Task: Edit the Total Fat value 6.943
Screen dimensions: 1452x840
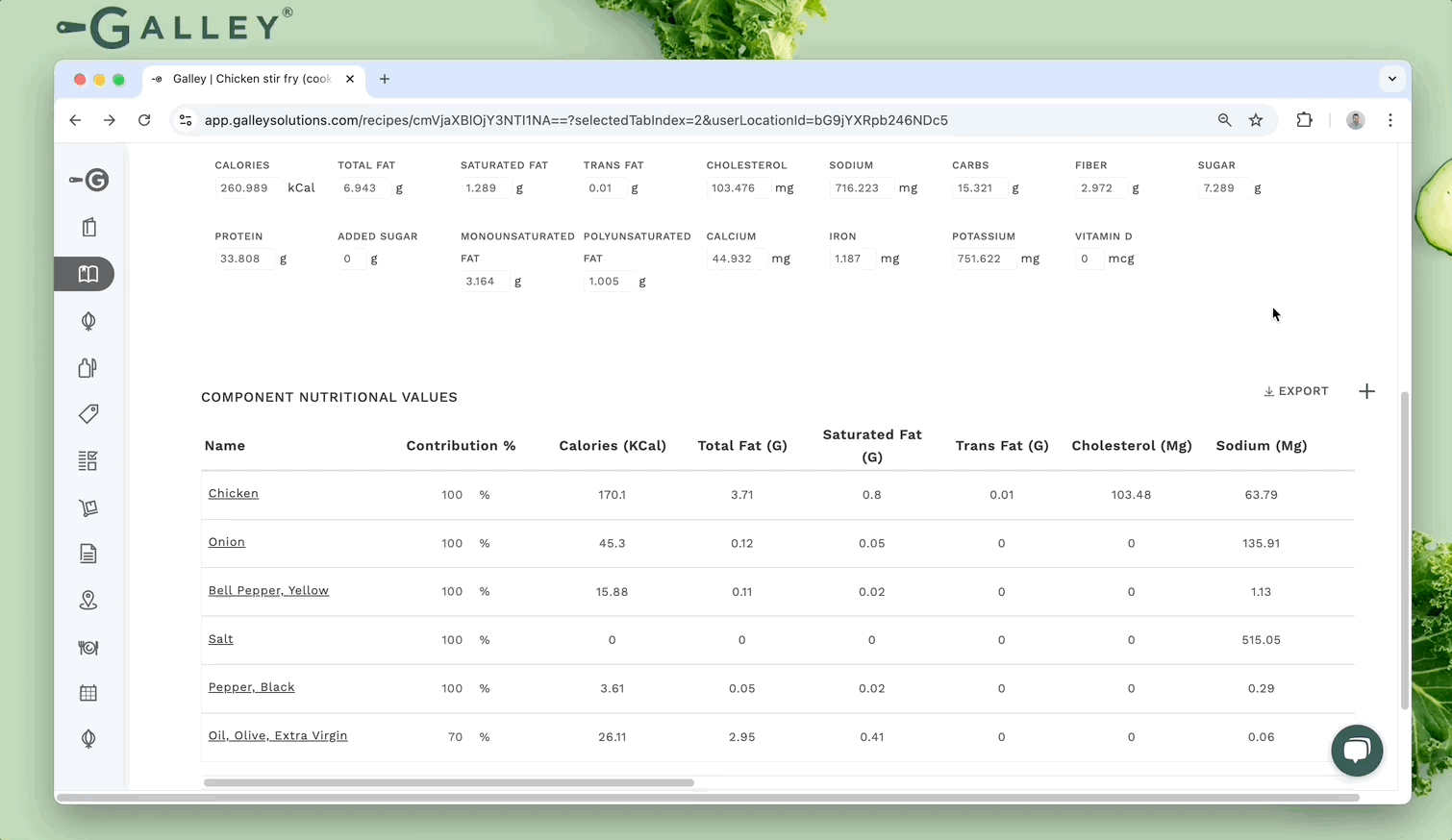Action: pyautogui.click(x=364, y=188)
